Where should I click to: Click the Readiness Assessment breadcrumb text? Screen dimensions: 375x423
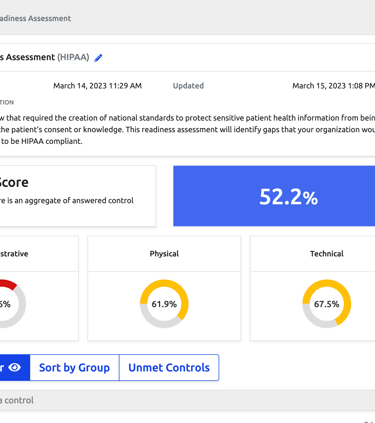tap(35, 18)
